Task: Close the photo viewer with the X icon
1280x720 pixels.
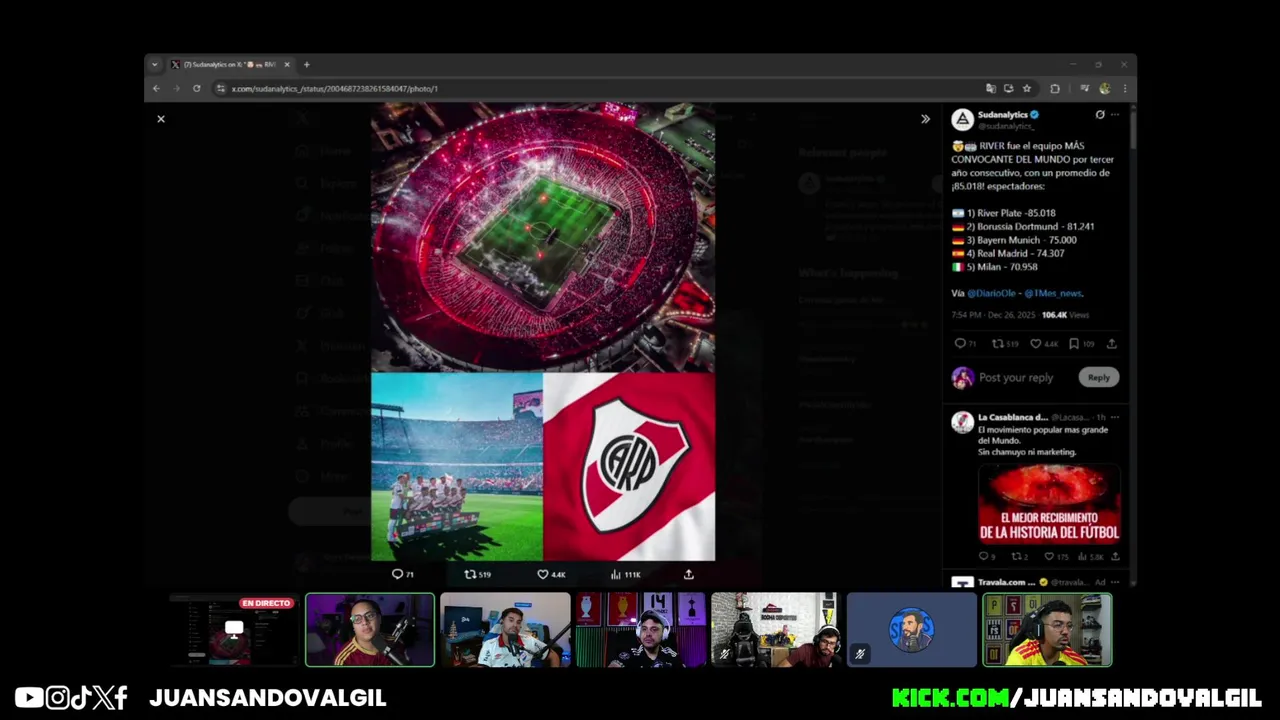Action: [160, 119]
